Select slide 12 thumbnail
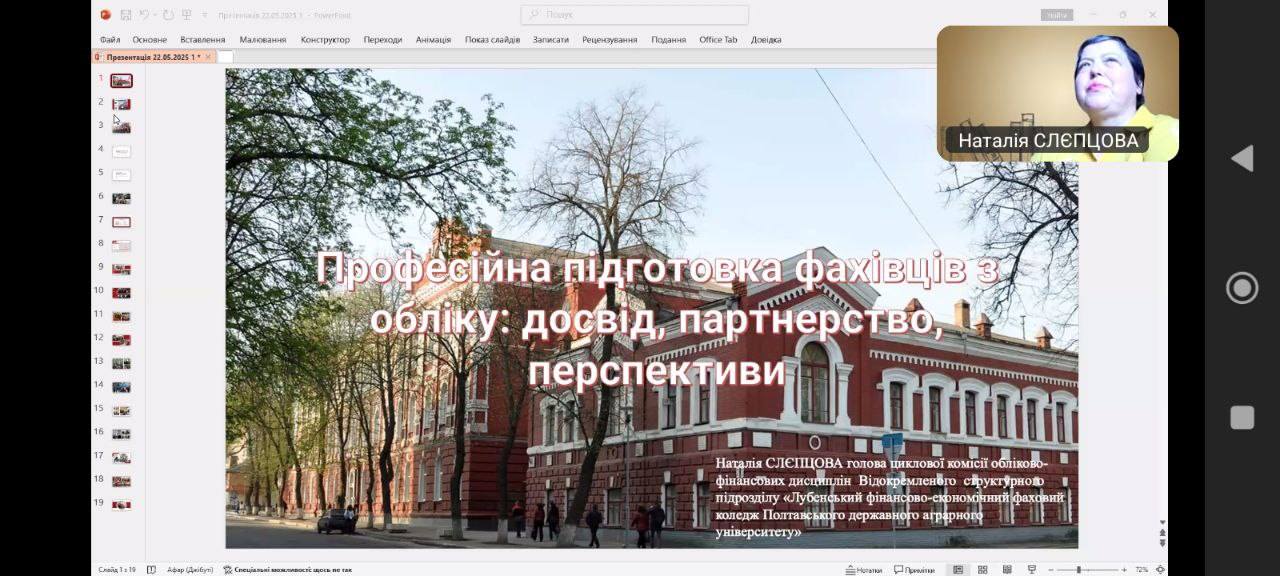The width and height of the screenshot is (1280, 576). tap(121, 340)
